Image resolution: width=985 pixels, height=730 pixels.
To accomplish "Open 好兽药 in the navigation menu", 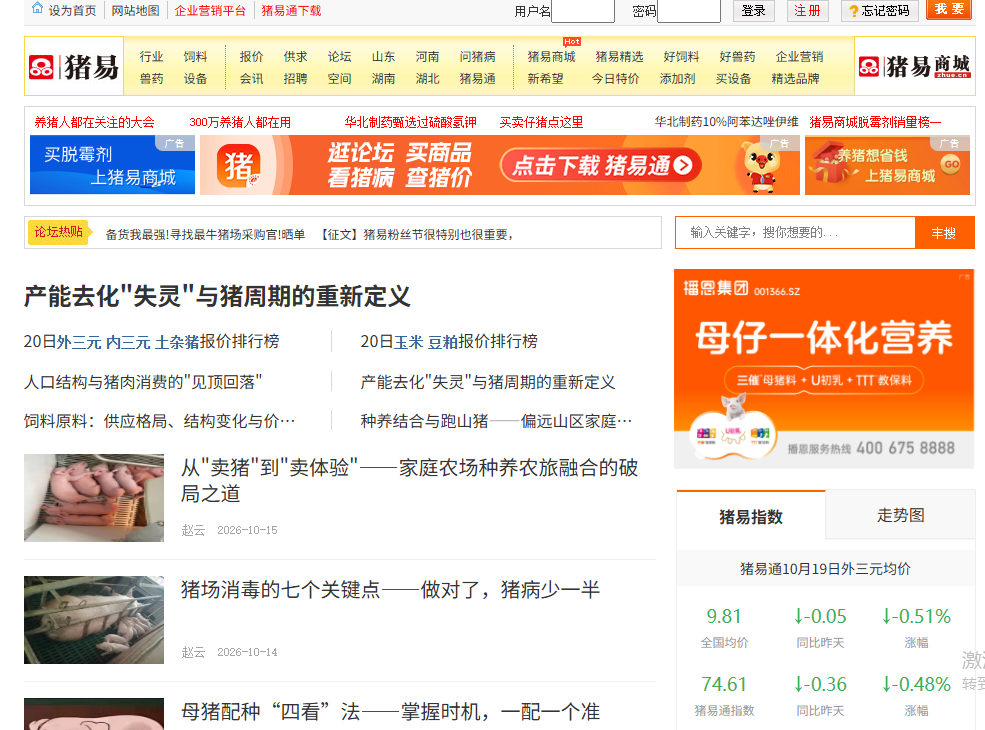I will pyautogui.click(x=737, y=57).
